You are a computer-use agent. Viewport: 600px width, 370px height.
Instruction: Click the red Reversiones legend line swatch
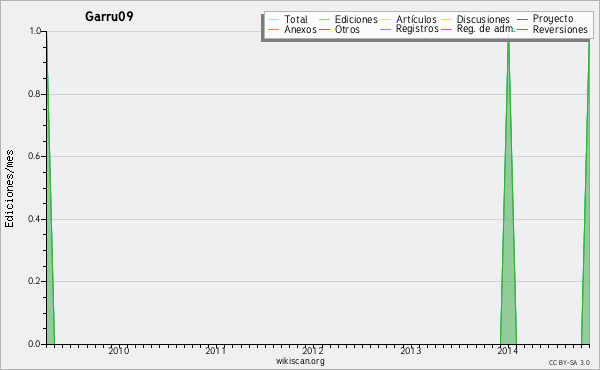(x=522, y=30)
